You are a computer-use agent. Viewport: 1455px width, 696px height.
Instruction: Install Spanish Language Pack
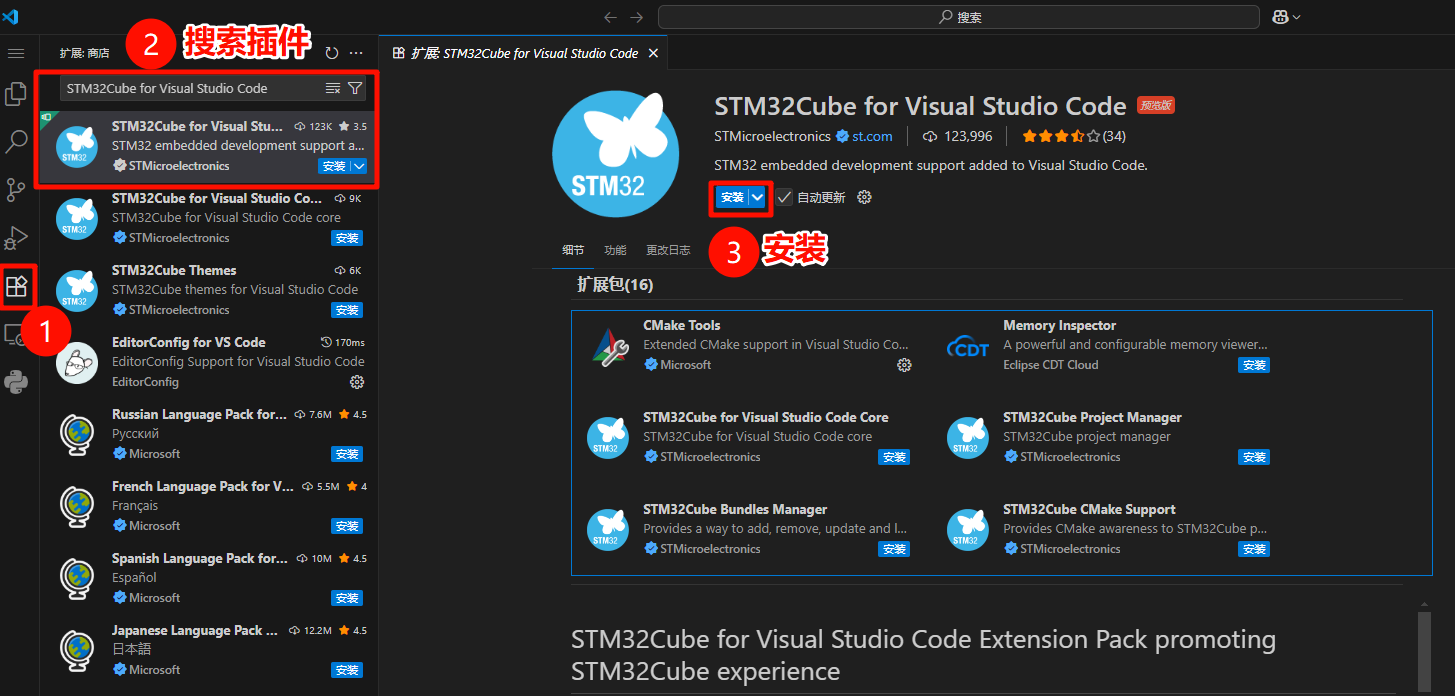click(x=347, y=598)
